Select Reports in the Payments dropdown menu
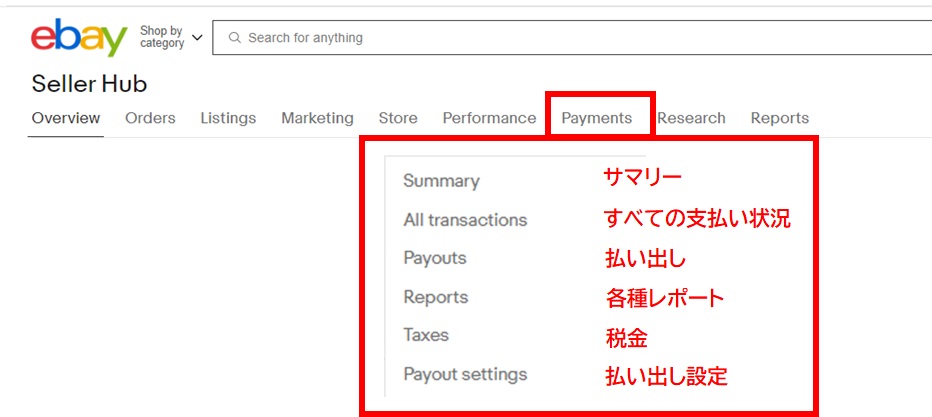Screen dimensions: 932x417 point(435,297)
